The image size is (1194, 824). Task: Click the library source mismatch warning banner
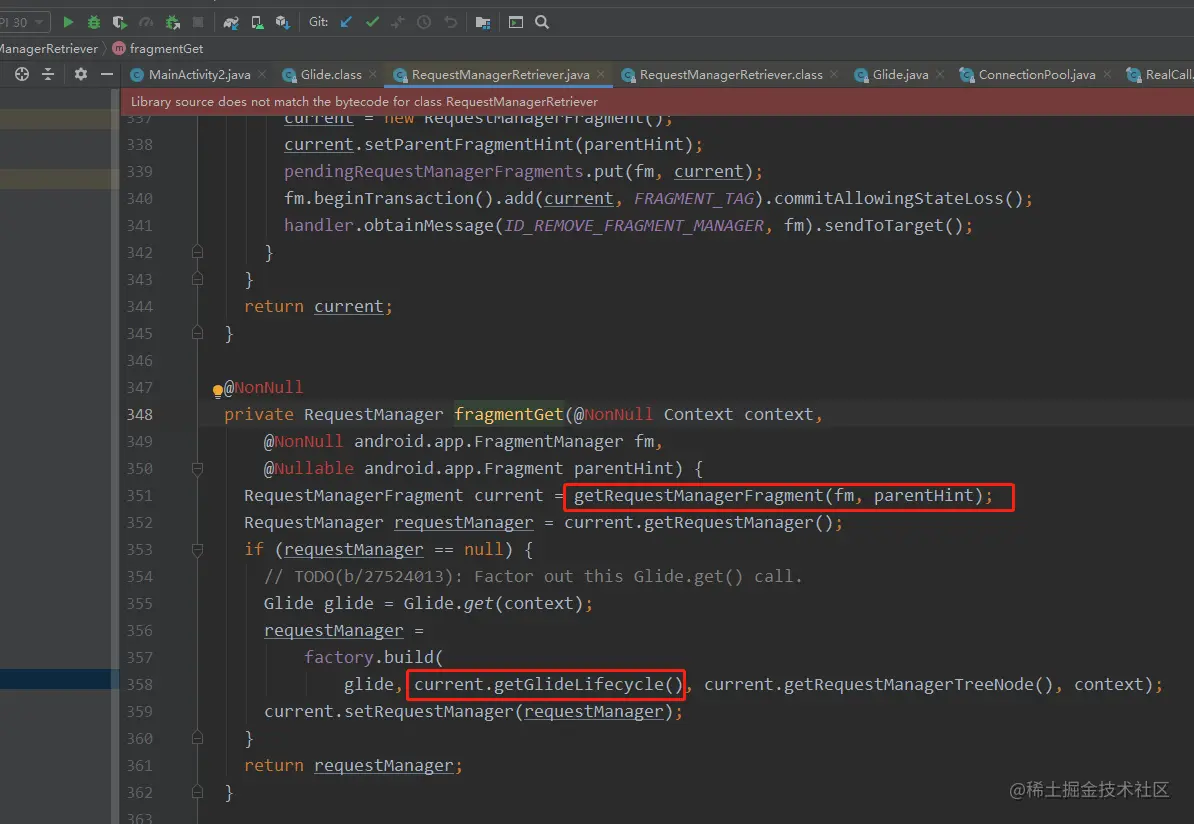pyautogui.click(x=657, y=102)
